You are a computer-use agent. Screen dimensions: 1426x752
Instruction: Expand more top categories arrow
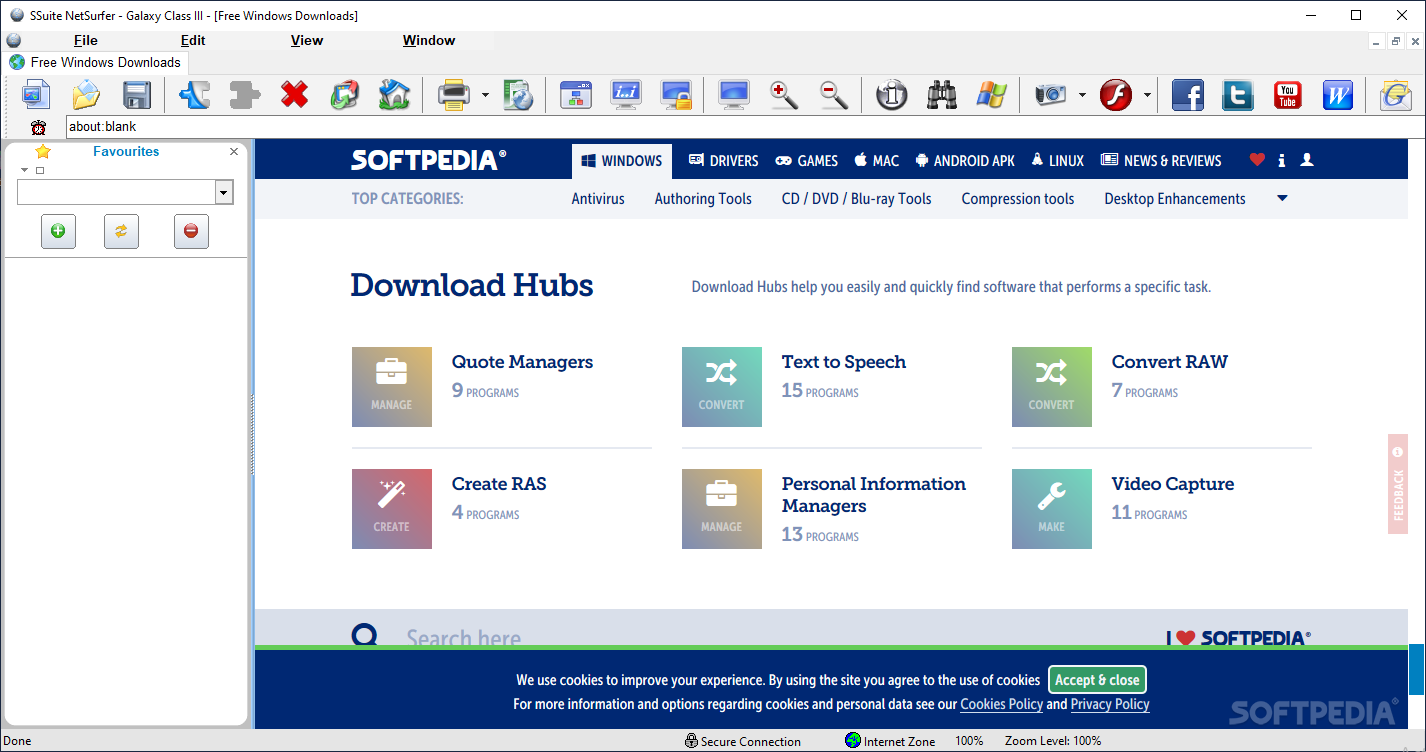(1282, 199)
